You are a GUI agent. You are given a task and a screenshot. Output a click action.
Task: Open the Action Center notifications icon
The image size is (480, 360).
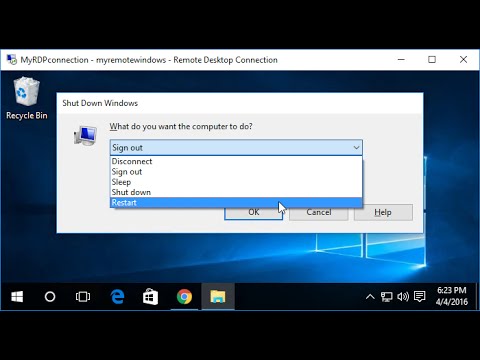click(x=420, y=296)
